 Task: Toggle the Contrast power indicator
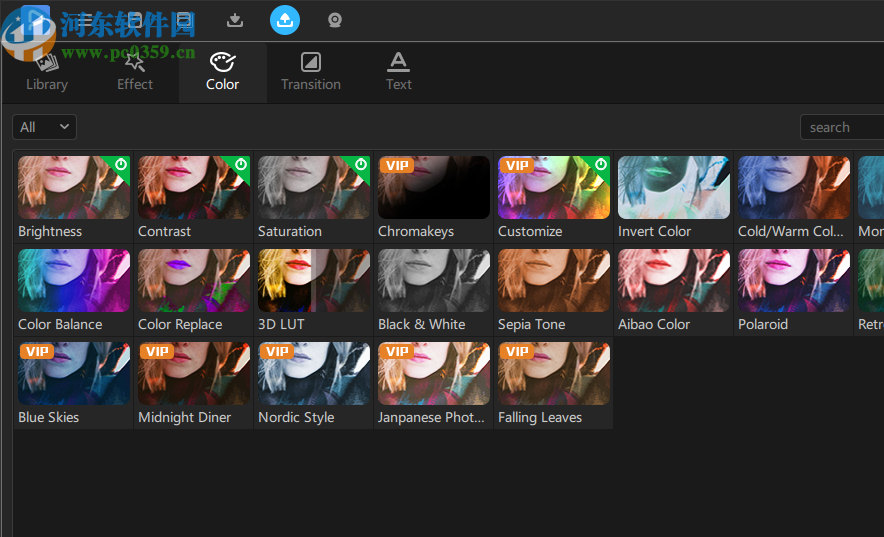click(241, 164)
